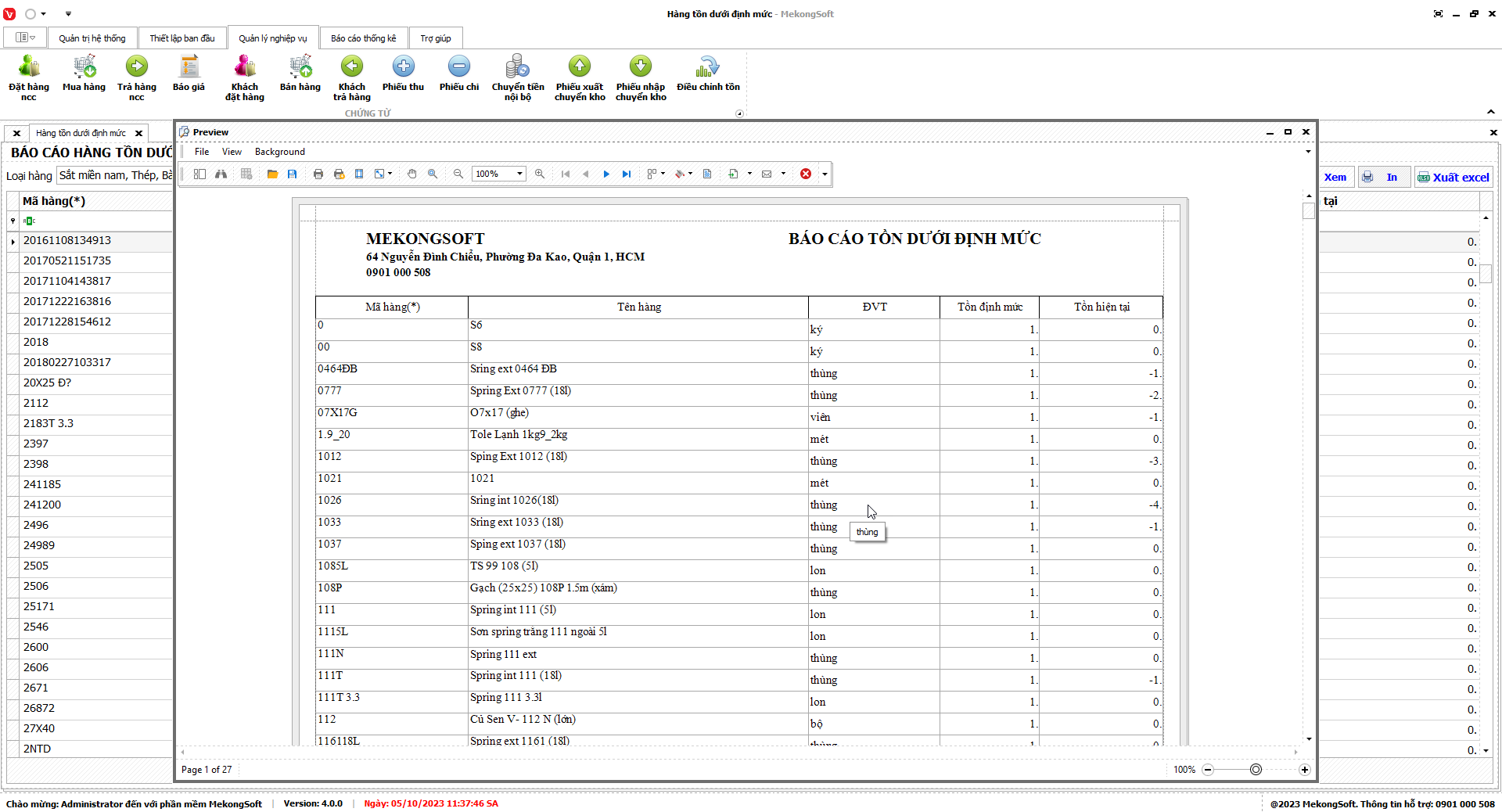Open the Loại hàng filter field
1502x812 pixels.
[x=114, y=175]
